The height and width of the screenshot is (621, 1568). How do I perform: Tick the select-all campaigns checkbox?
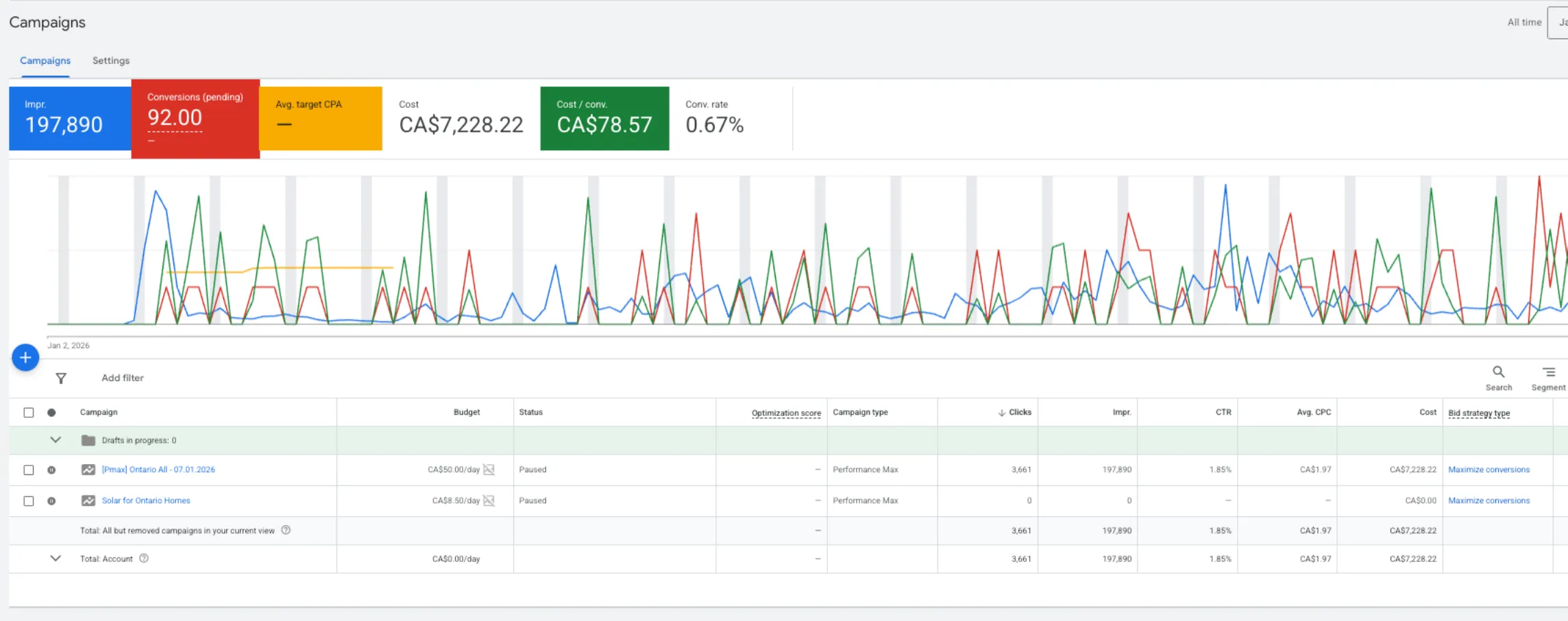click(29, 413)
